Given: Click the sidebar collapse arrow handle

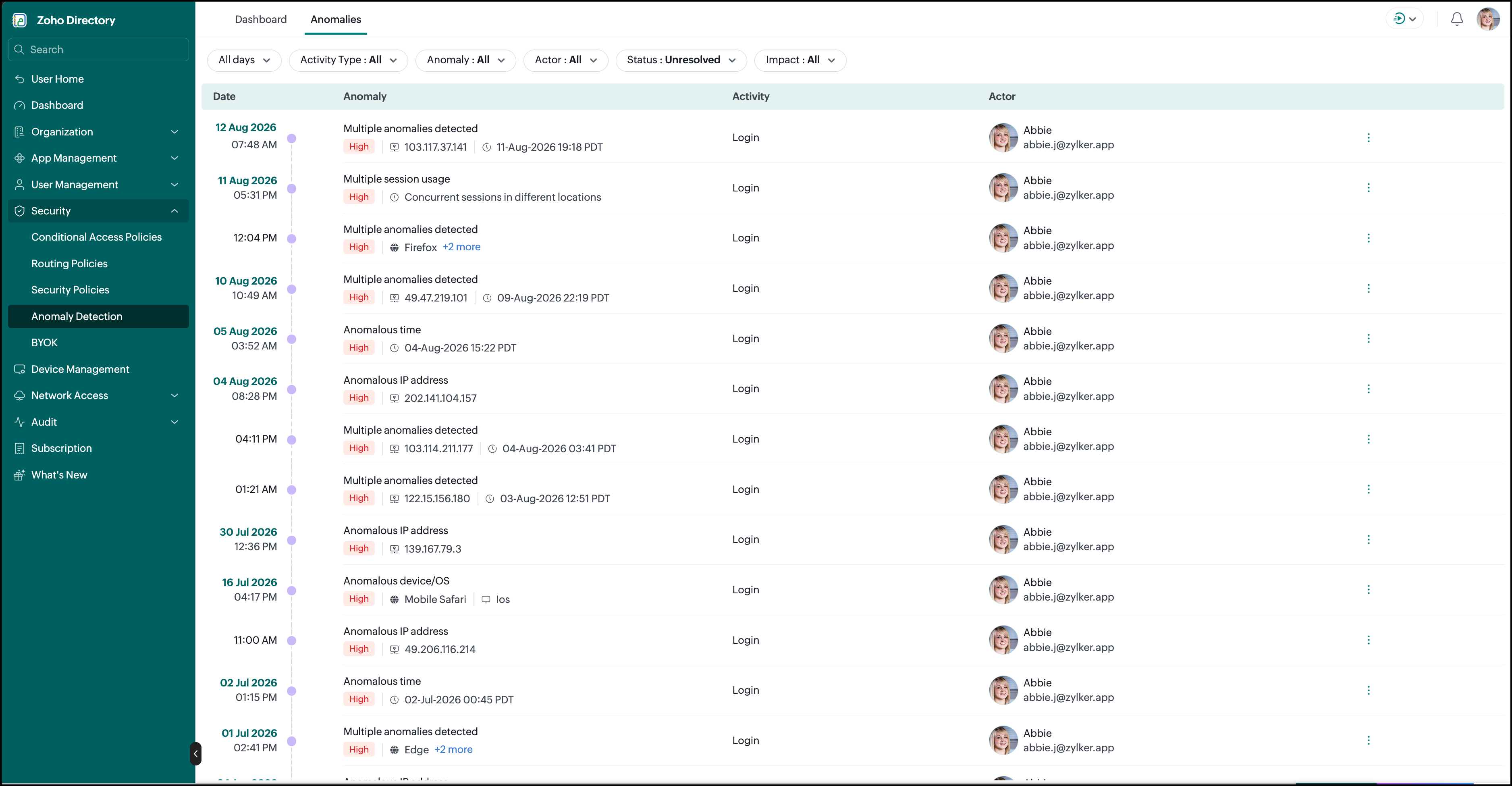Looking at the screenshot, I should (195, 754).
